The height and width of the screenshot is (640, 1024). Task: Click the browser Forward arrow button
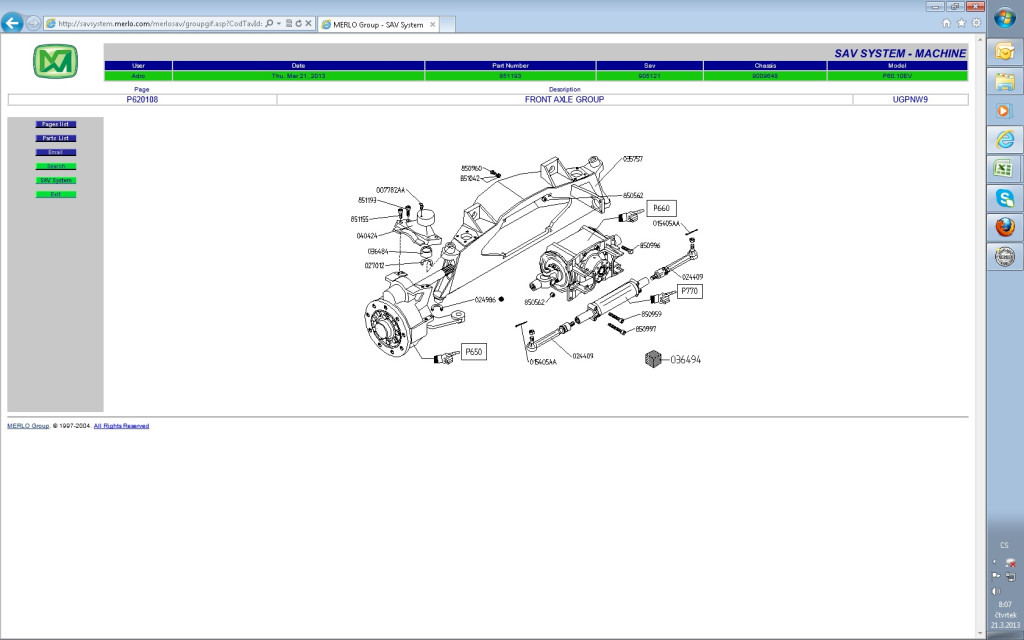(x=33, y=24)
